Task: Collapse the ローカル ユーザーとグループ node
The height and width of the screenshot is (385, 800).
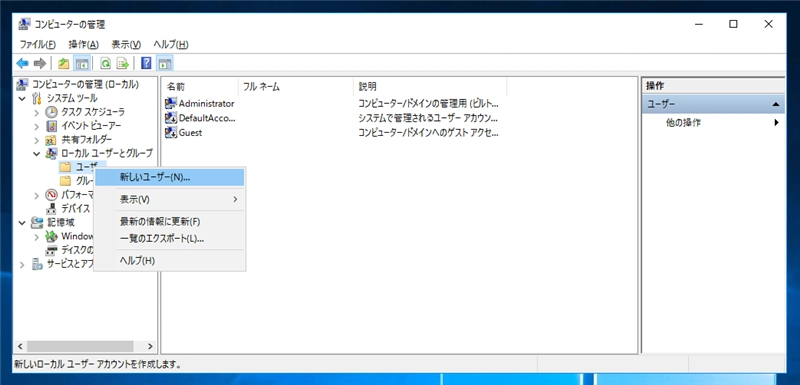Action: click(x=37, y=153)
